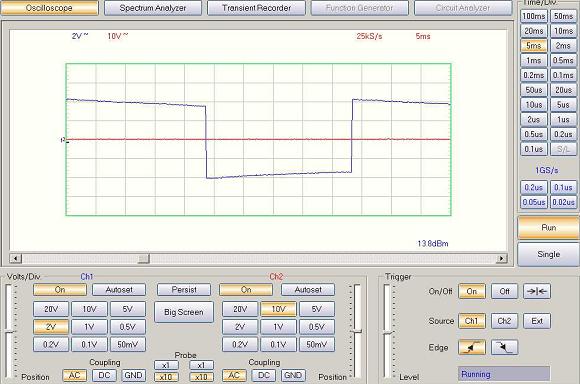The height and width of the screenshot is (384, 580).
Task: Set Ch1 coupling to DC
Action: [x=104, y=375]
